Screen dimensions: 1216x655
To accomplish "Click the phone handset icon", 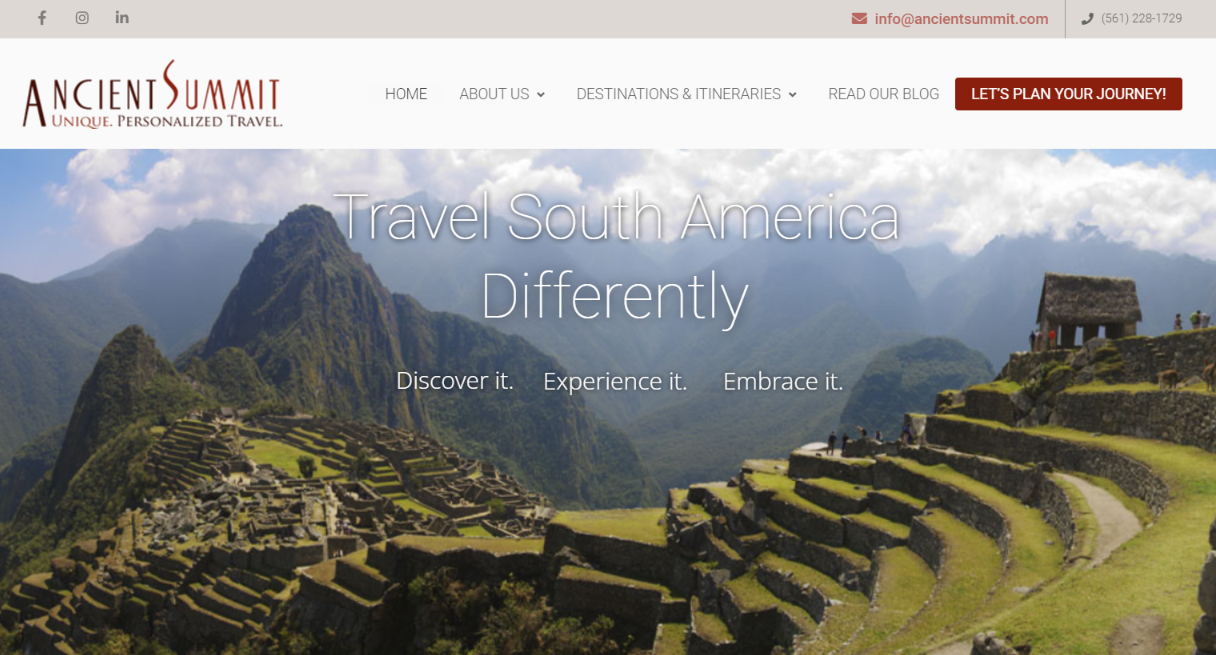I will point(1088,19).
